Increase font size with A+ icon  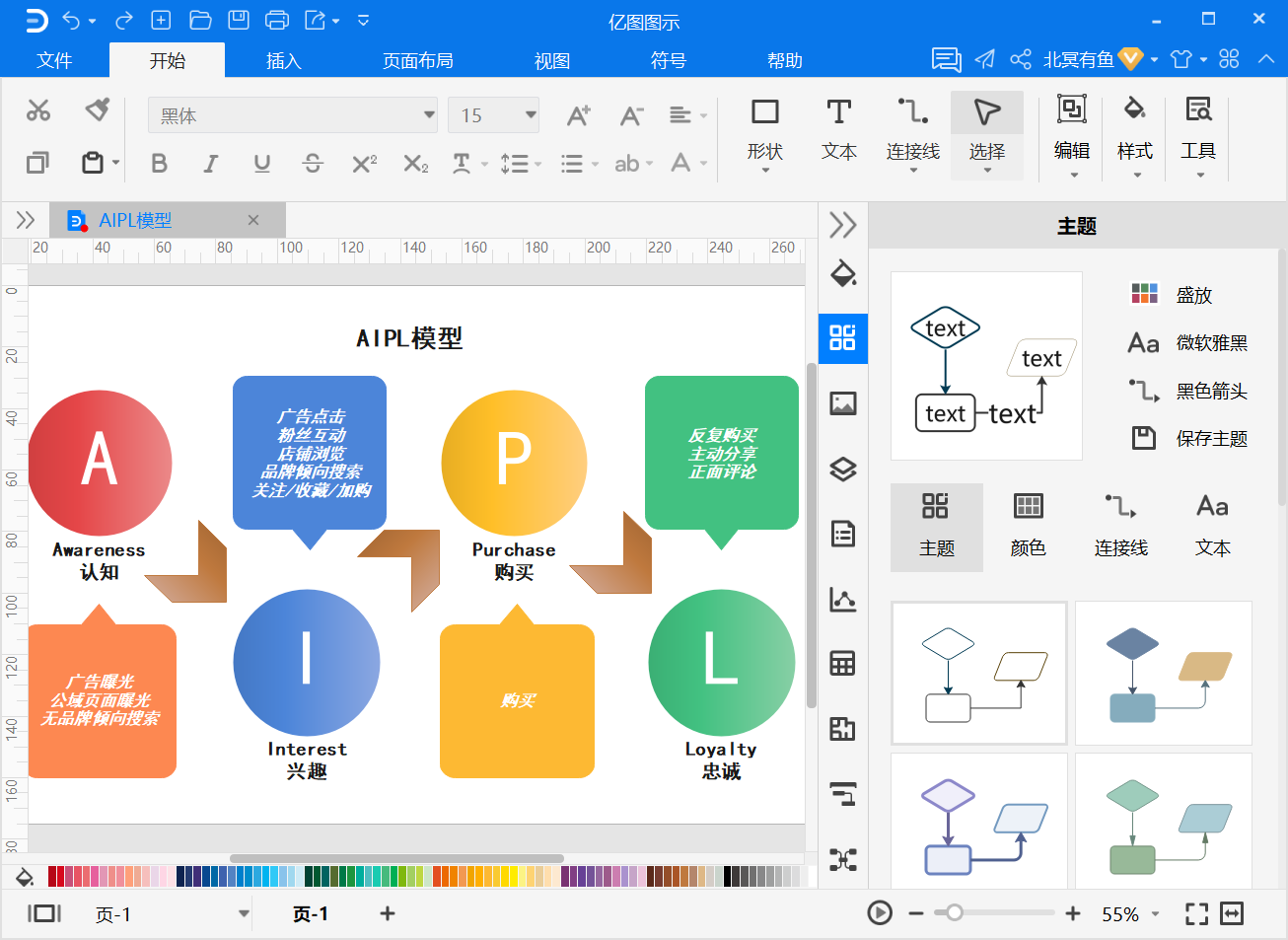coord(579,115)
